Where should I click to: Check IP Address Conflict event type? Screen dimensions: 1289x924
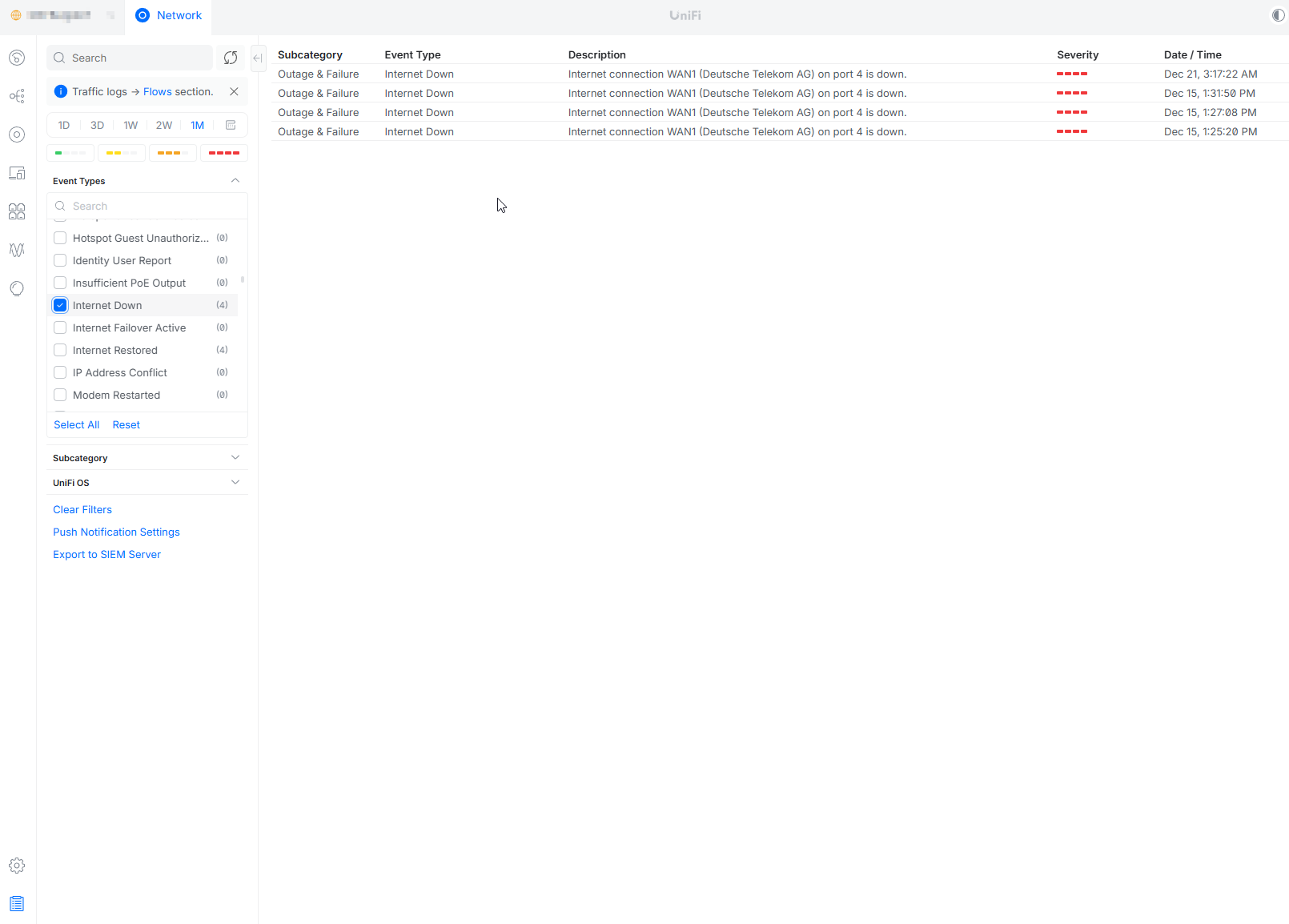(x=60, y=372)
